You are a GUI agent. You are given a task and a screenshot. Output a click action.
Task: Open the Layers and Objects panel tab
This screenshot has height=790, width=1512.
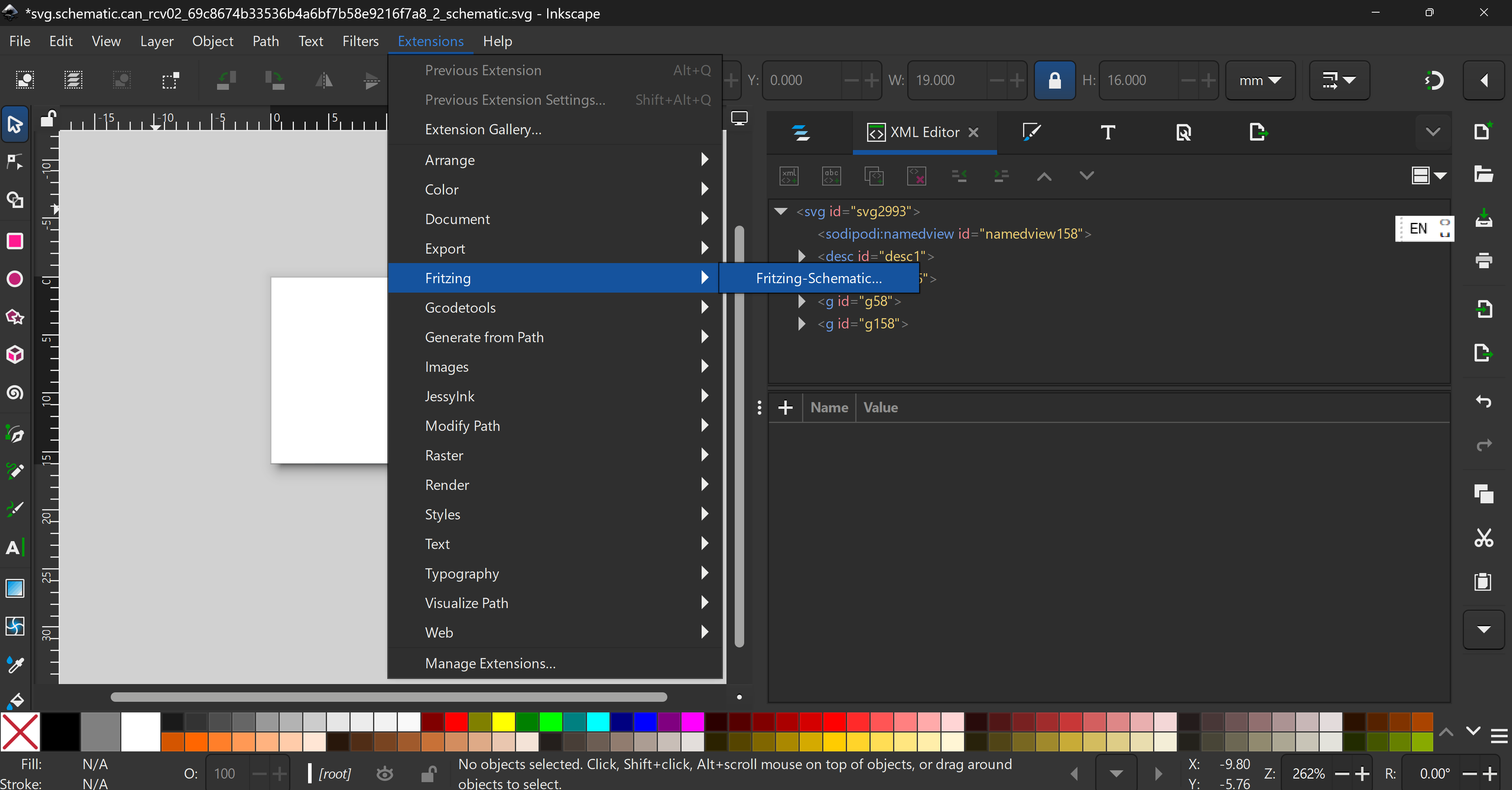(801, 133)
